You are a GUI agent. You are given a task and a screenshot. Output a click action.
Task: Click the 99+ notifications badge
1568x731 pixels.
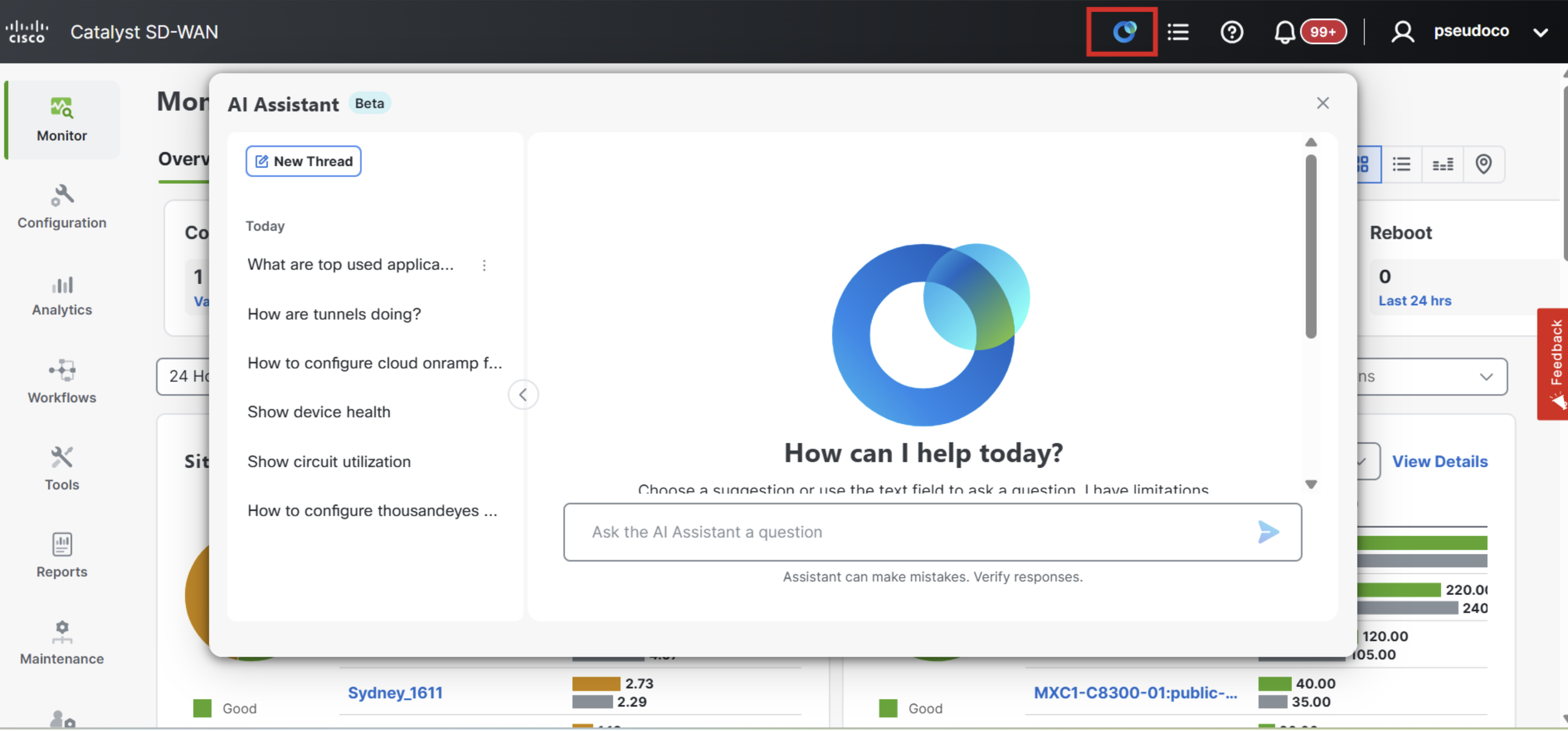tap(1323, 32)
